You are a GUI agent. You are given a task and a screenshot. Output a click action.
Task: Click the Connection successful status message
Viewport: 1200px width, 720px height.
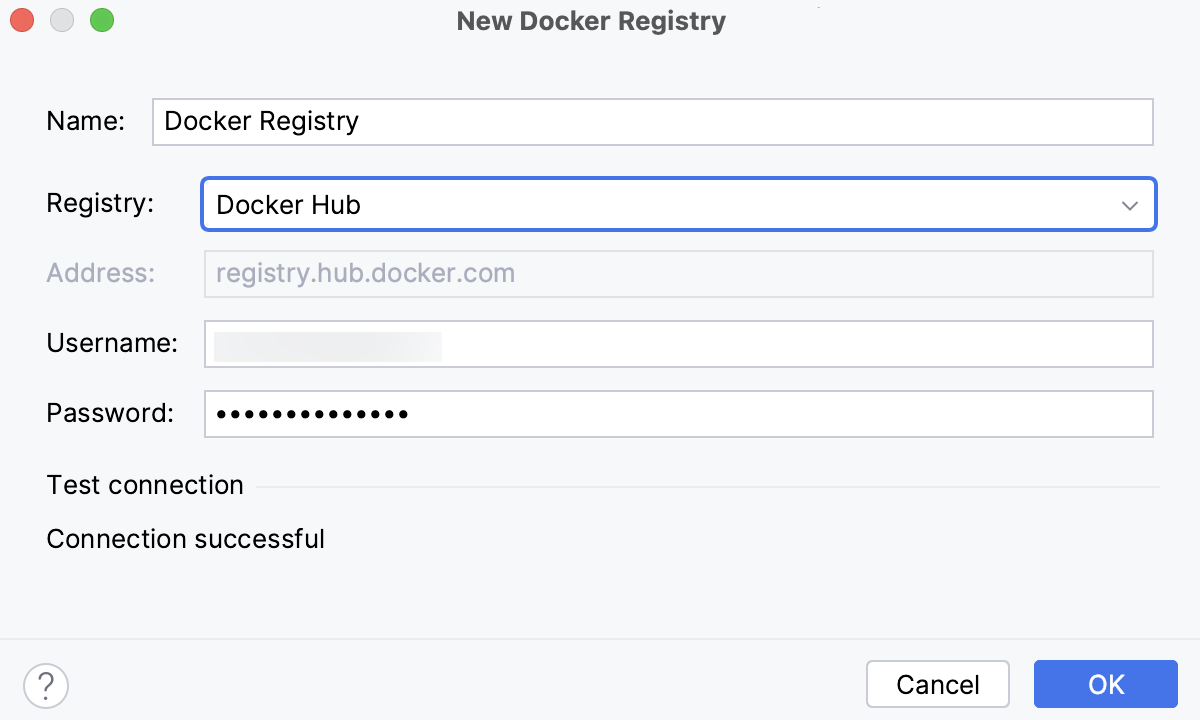pos(185,538)
